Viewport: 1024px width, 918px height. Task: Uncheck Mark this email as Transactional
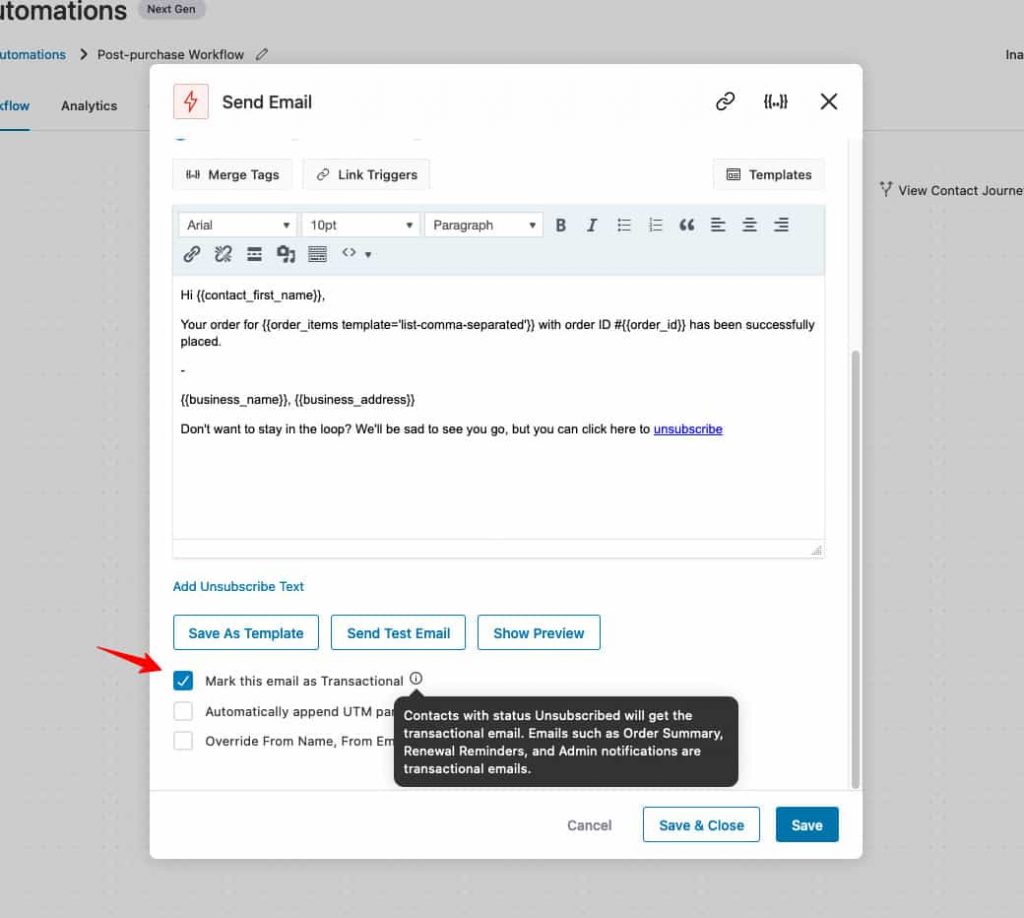[183, 681]
